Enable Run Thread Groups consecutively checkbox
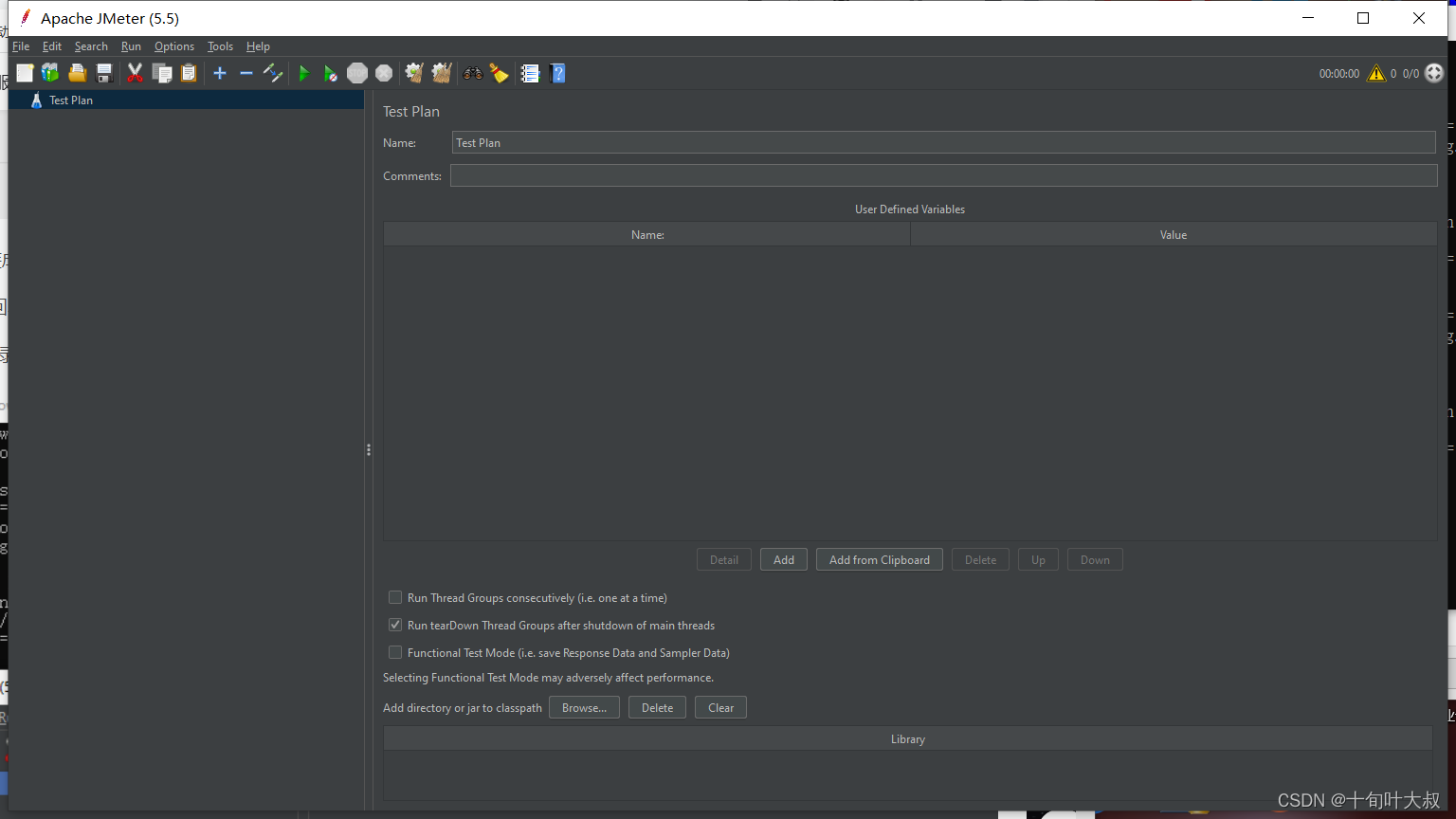The height and width of the screenshot is (819, 1456). coord(395,597)
